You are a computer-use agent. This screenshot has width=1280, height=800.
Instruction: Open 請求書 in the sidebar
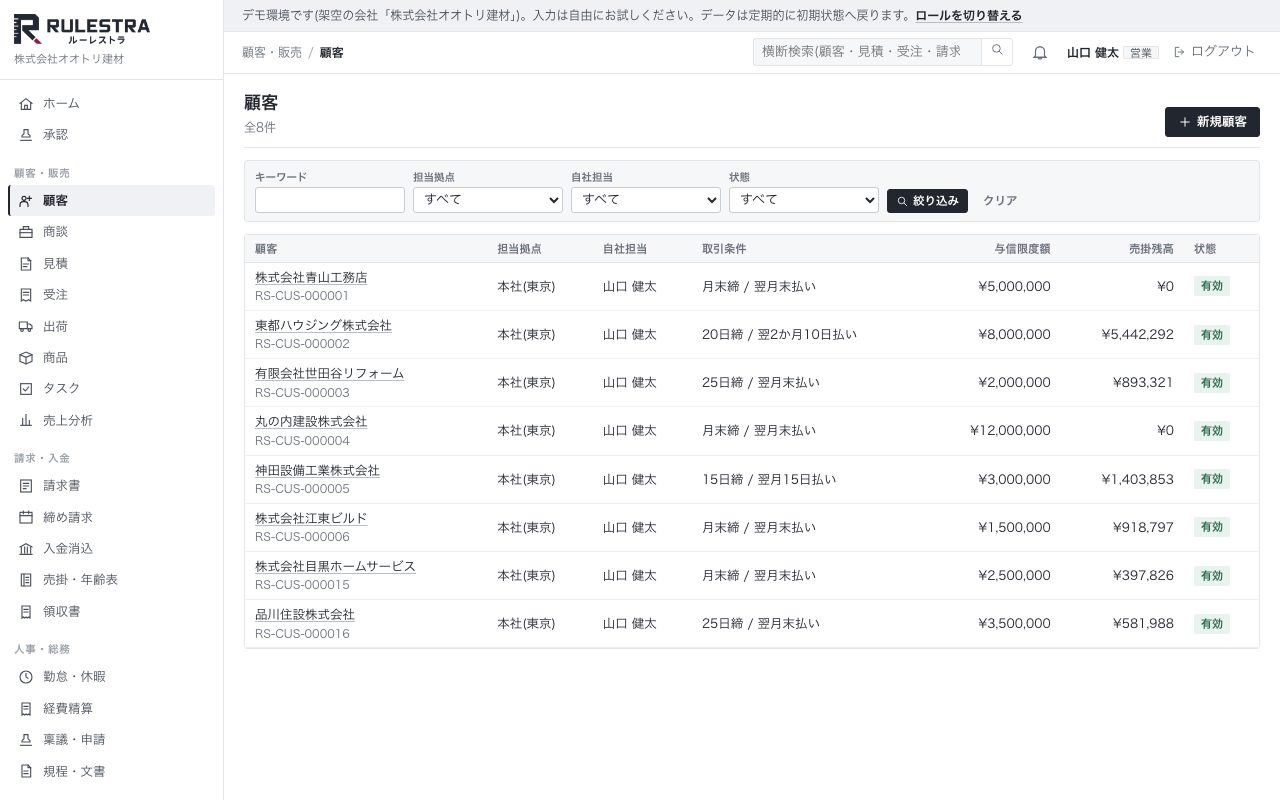pos(111,486)
